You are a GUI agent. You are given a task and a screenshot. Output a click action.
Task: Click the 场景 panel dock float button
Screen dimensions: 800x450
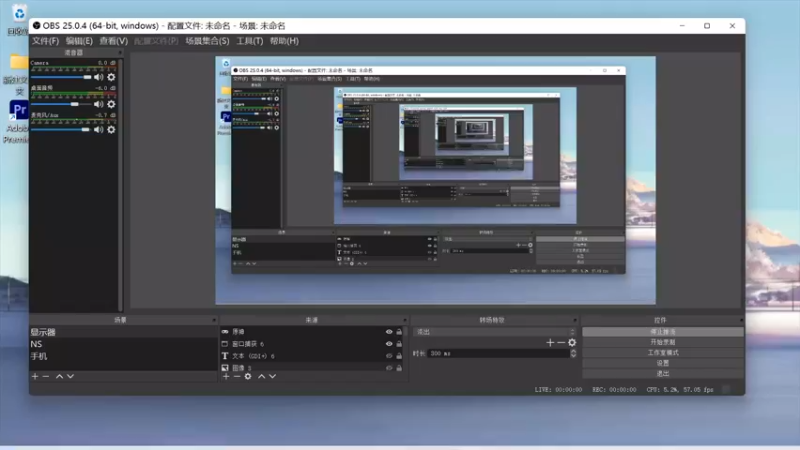point(214,320)
